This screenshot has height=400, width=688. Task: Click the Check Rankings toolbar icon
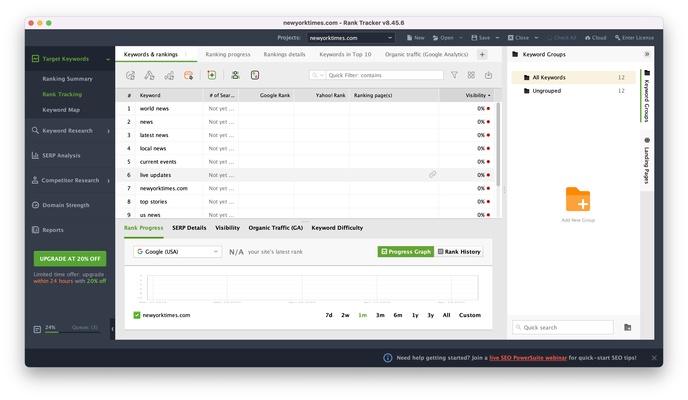(x=130, y=75)
